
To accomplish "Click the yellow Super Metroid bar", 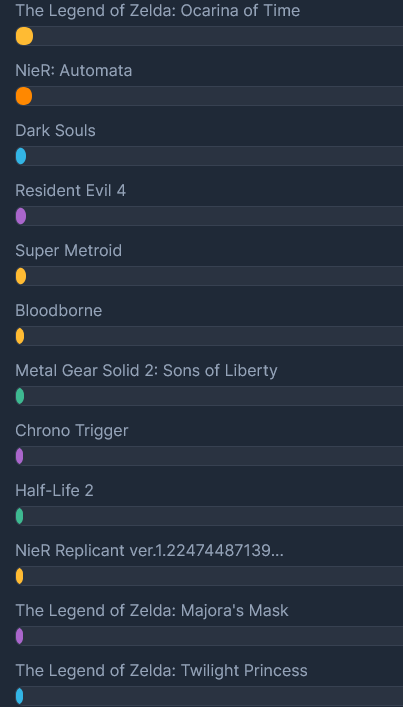I will [x=21, y=276].
